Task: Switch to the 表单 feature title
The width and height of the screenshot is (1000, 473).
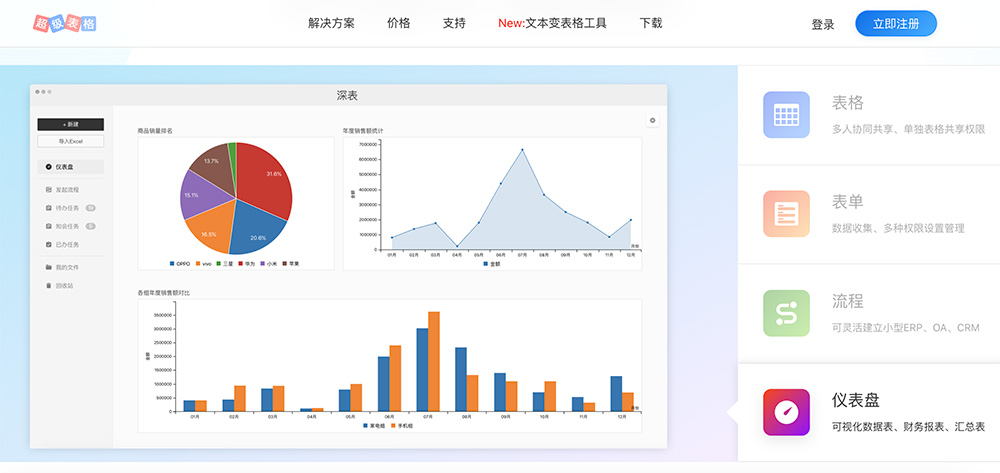Action: pyautogui.click(x=848, y=202)
